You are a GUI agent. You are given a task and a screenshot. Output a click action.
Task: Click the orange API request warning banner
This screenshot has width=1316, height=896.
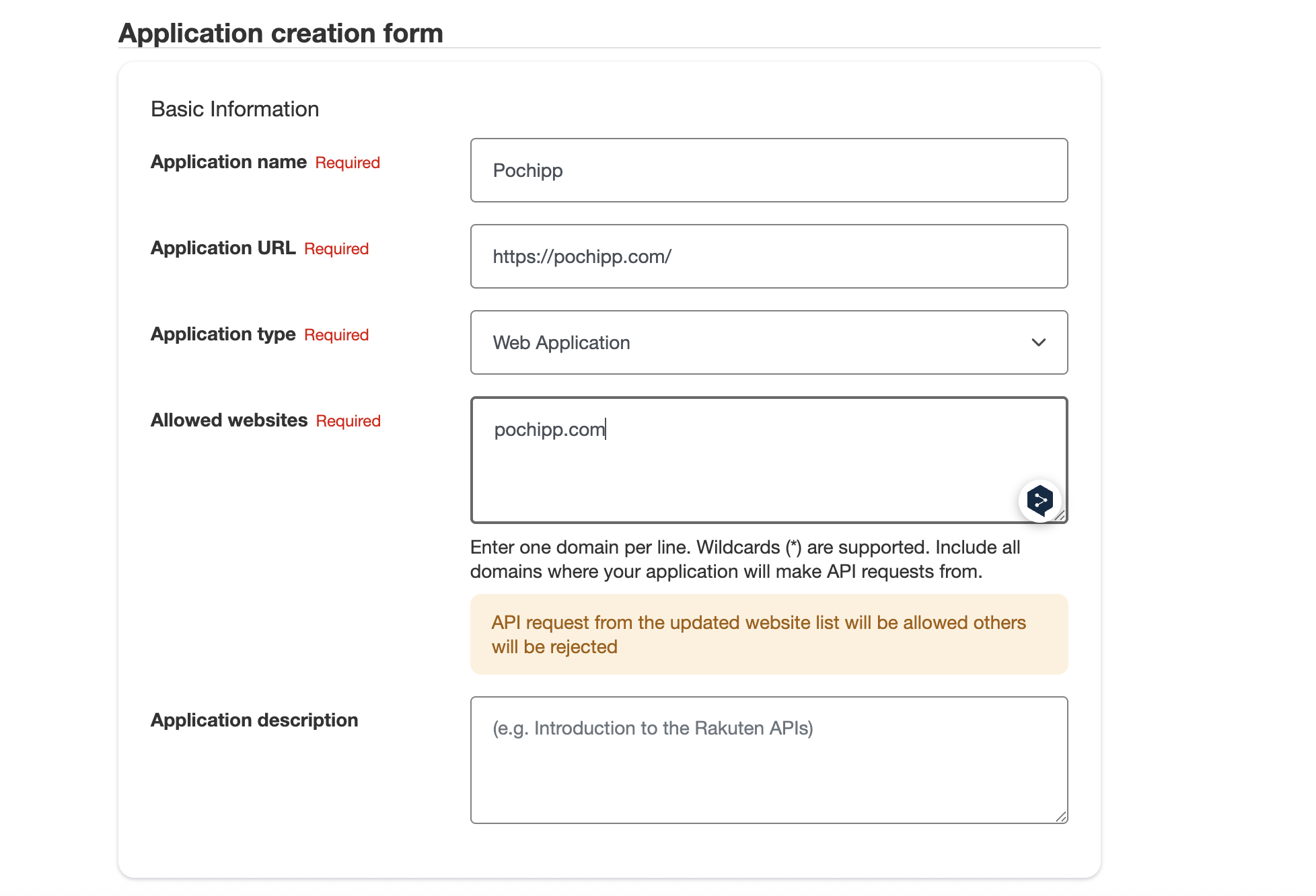(x=768, y=634)
